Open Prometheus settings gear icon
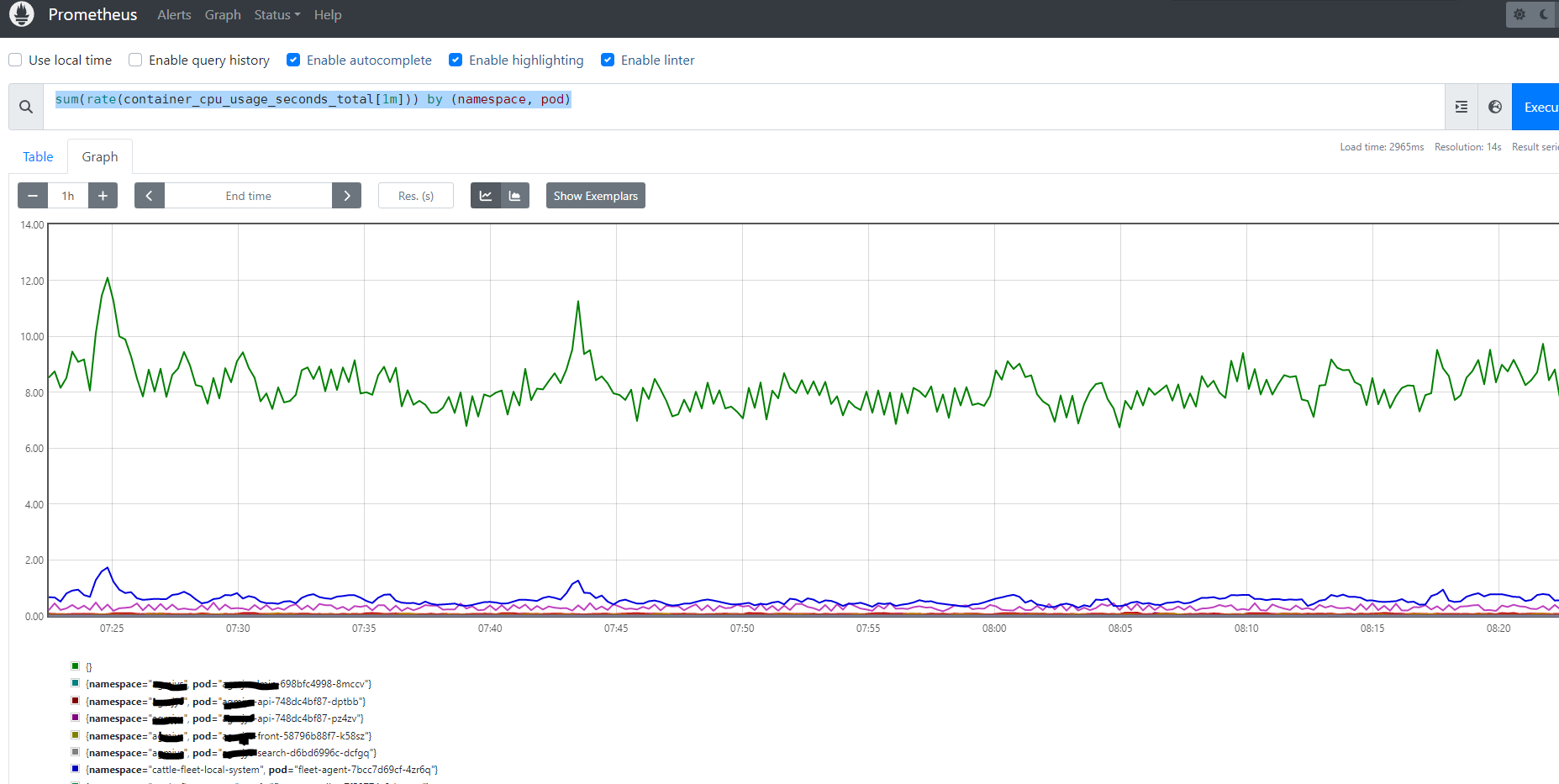This screenshot has width=1559, height=784. pos(1519,14)
